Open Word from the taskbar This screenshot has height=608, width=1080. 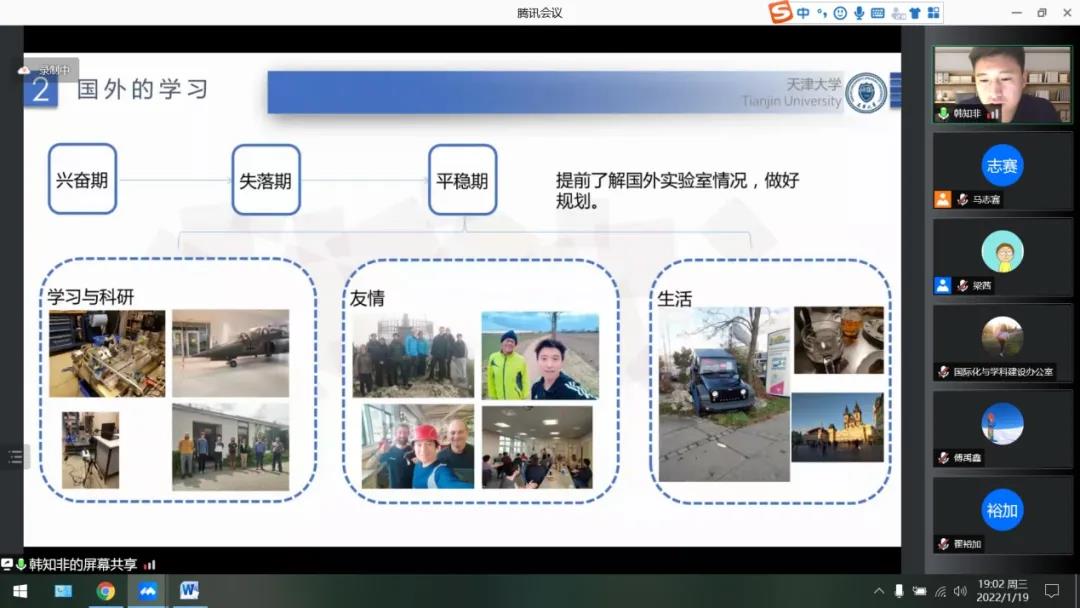click(189, 591)
